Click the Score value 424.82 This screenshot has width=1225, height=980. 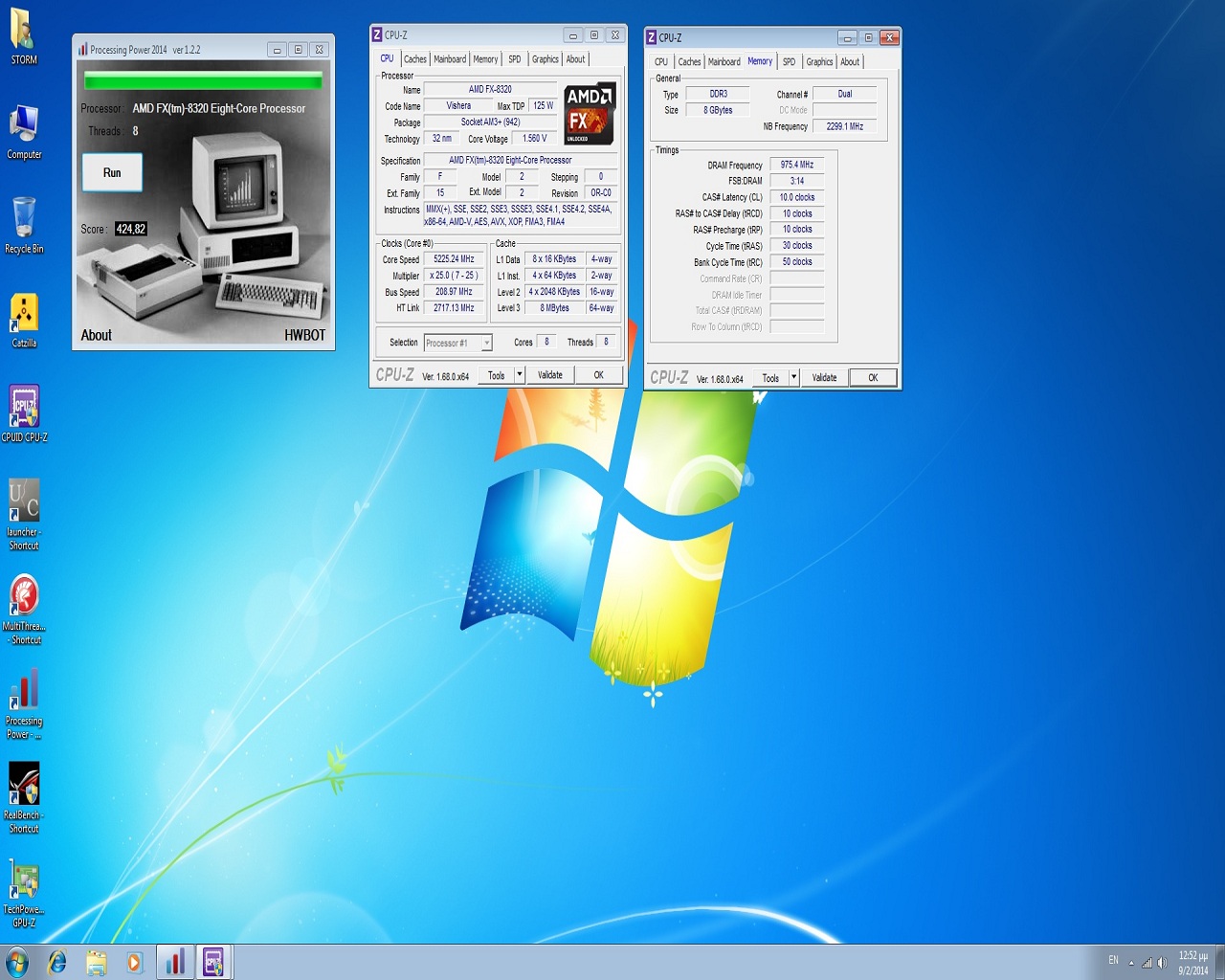(131, 229)
